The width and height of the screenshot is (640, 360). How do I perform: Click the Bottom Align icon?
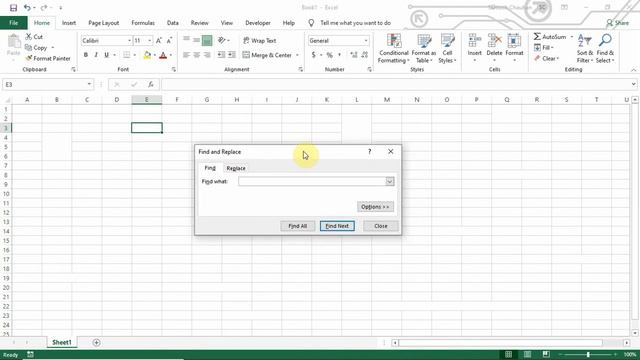click(x=207, y=40)
